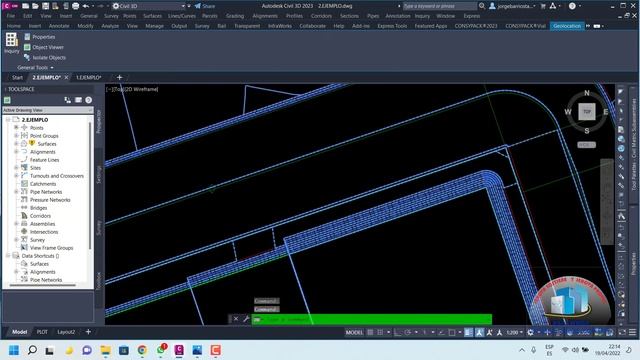
Task: Open the Inquiry tool in the ribbon
Action: 11,43
